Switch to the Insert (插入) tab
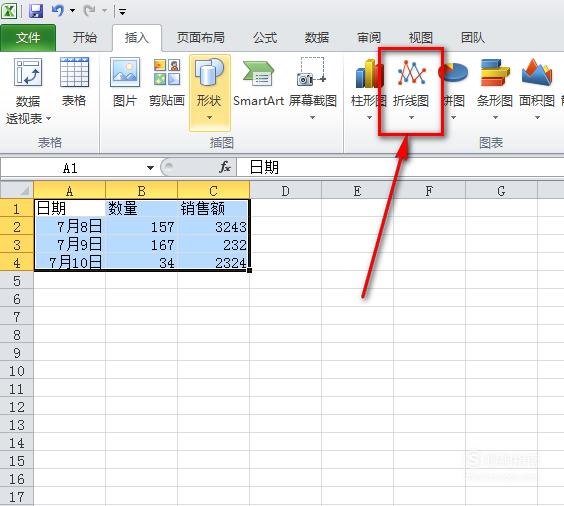Screen dimensions: 564x506 pyautogui.click(x=137, y=38)
